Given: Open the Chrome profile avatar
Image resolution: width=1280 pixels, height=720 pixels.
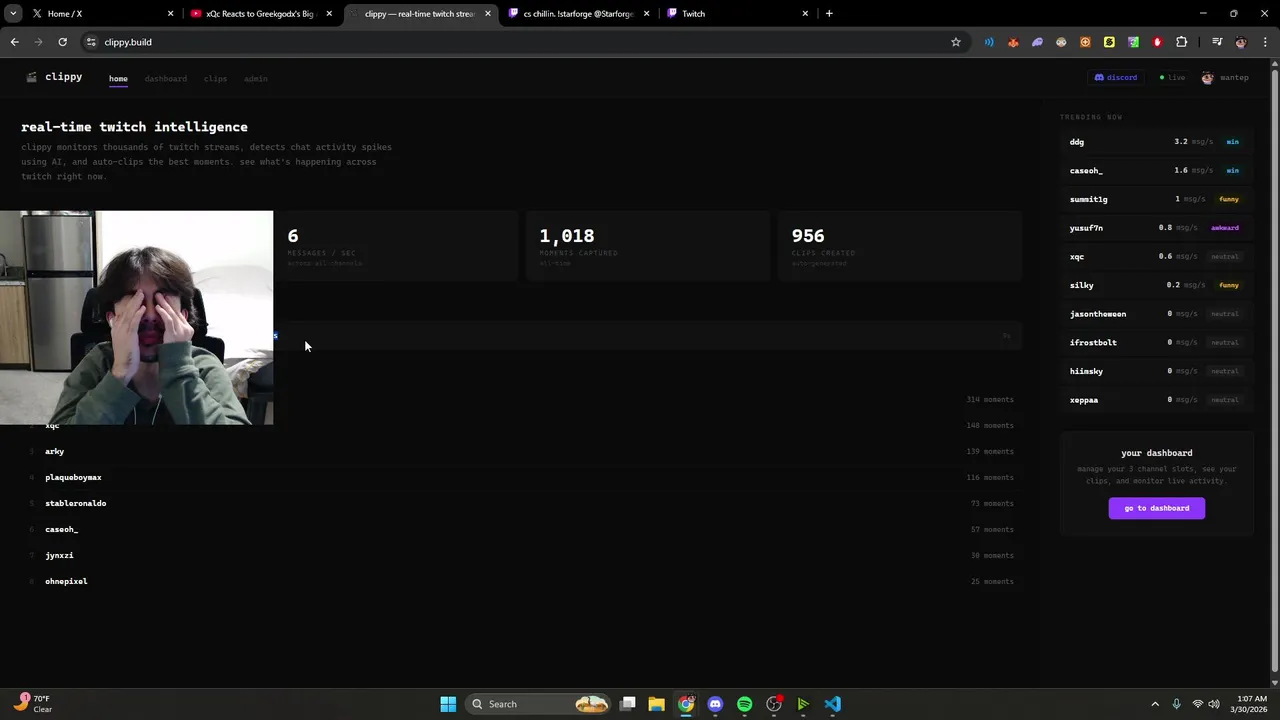Looking at the screenshot, I should click(1241, 42).
